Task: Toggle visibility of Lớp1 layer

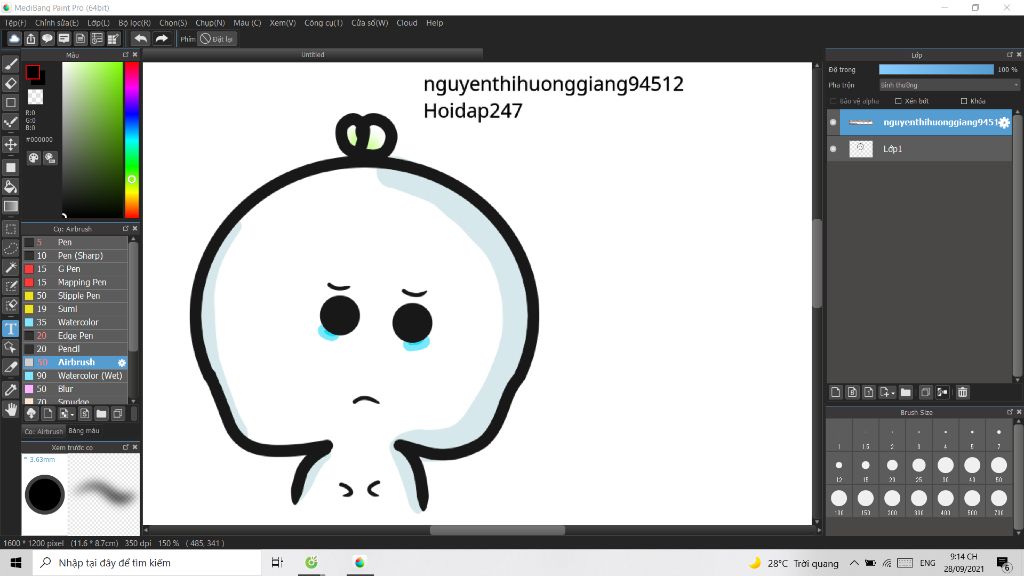Action: click(x=833, y=149)
